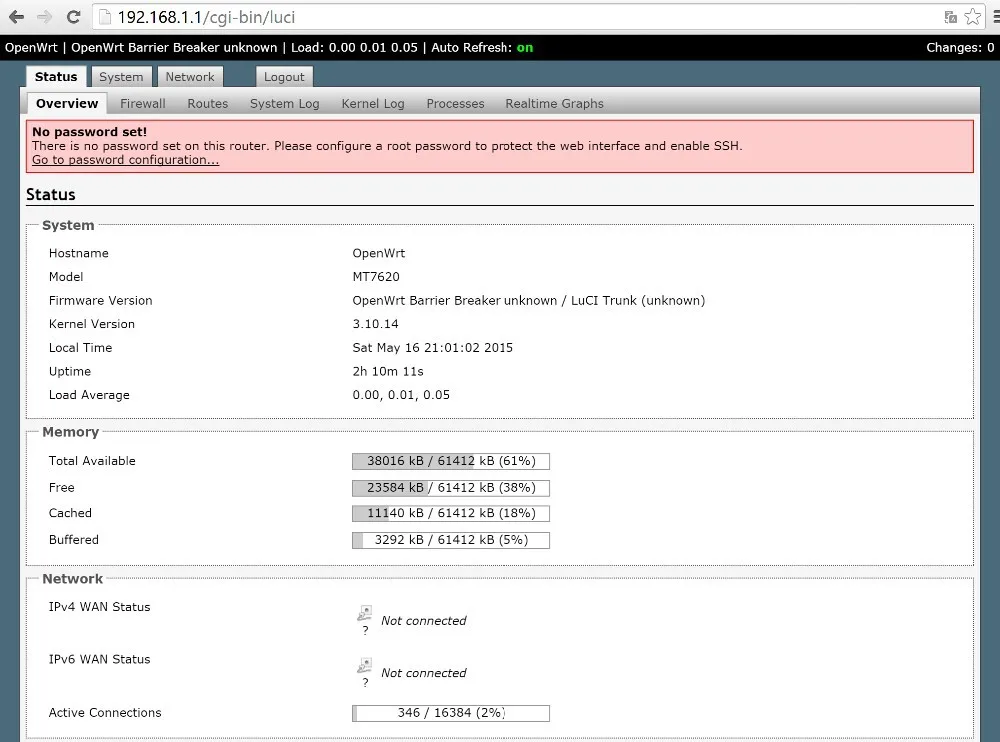This screenshot has height=742, width=1000.
Task: Click the hostname value 'OpenWrt'
Action: 379,253
